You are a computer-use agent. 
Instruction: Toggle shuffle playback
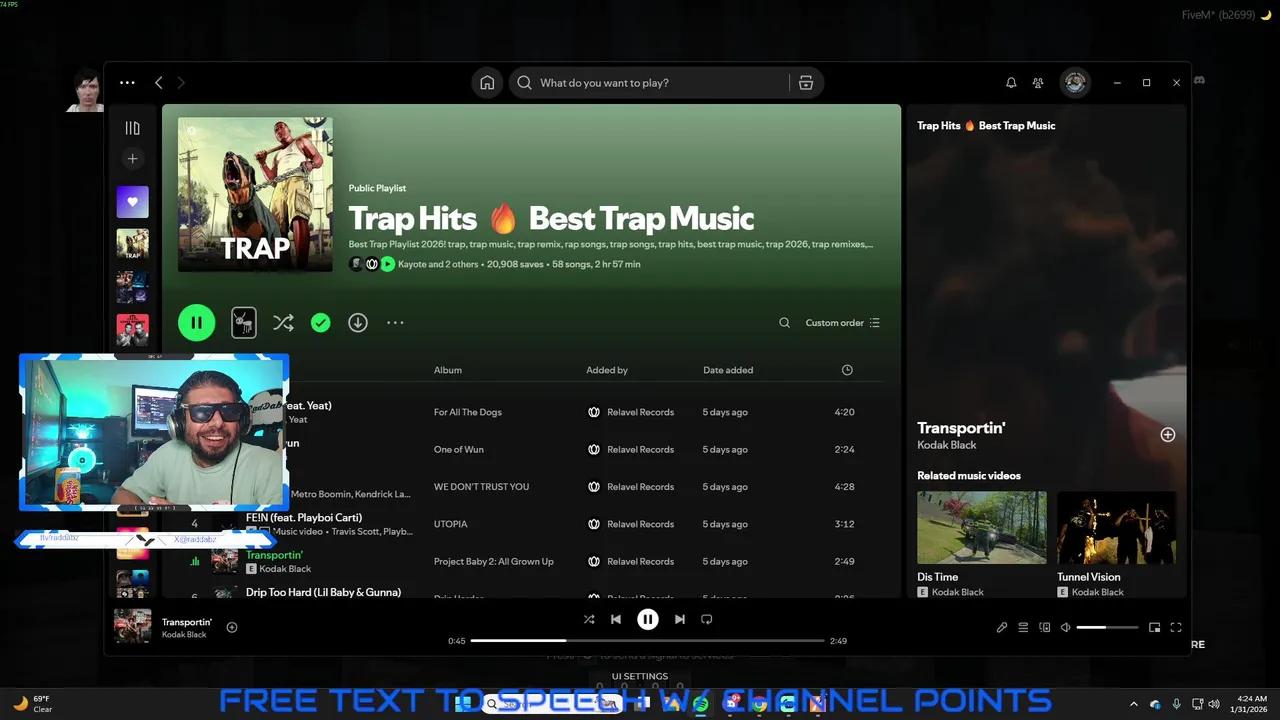589,619
